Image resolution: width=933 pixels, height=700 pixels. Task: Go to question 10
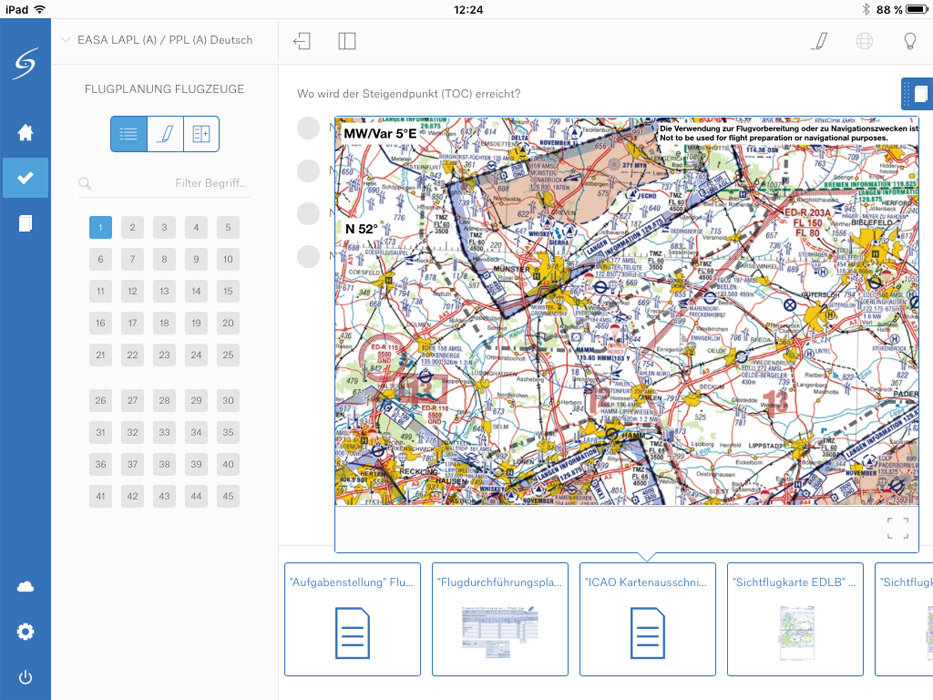click(x=228, y=259)
